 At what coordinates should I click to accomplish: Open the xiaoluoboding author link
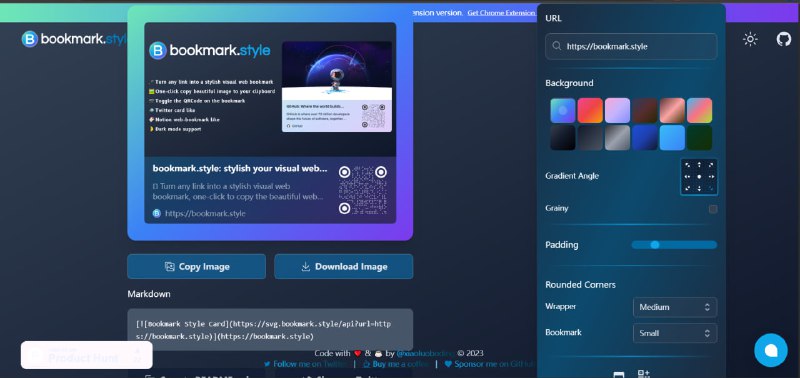point(426,353)
